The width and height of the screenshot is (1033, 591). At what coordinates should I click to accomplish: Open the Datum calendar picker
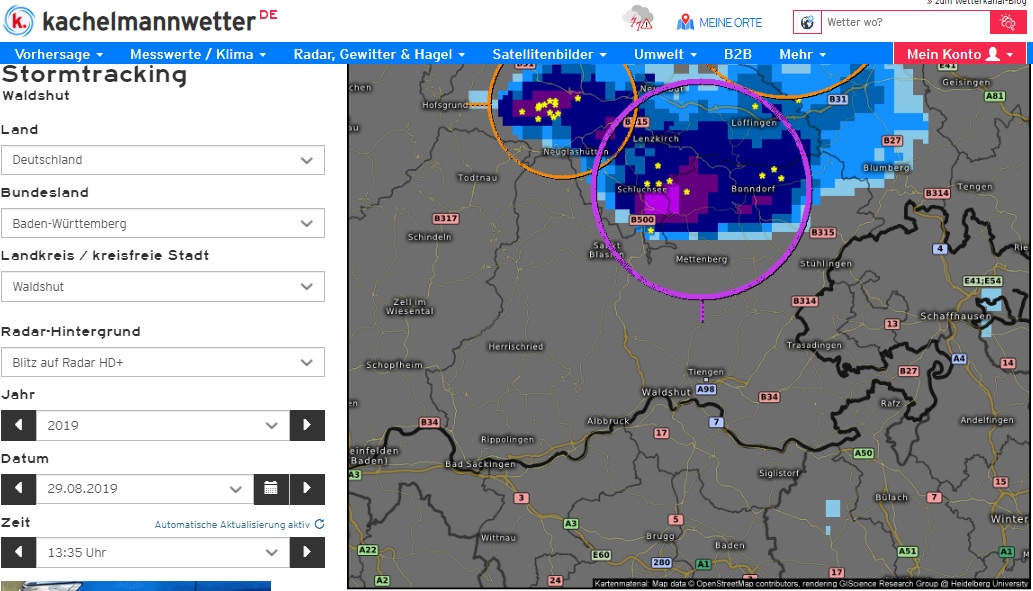pos(271,489)
